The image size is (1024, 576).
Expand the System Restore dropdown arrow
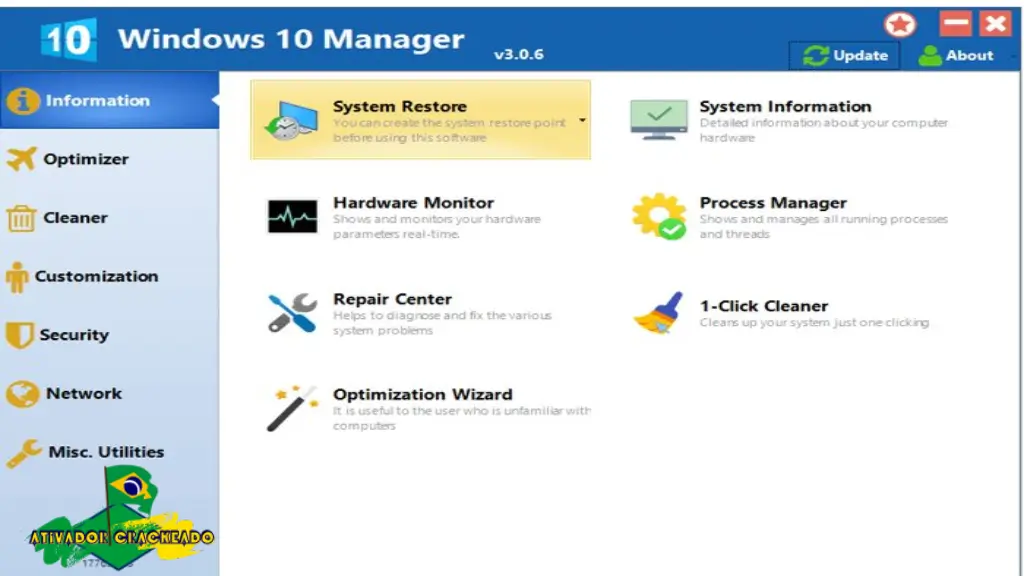(x=582, y=120)
